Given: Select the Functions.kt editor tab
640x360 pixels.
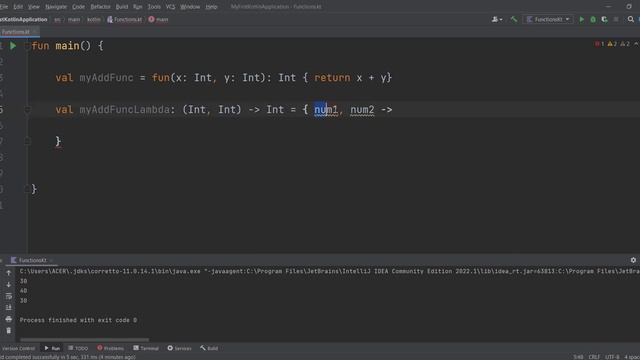Looking at the screenshot, I should (19, 31).
